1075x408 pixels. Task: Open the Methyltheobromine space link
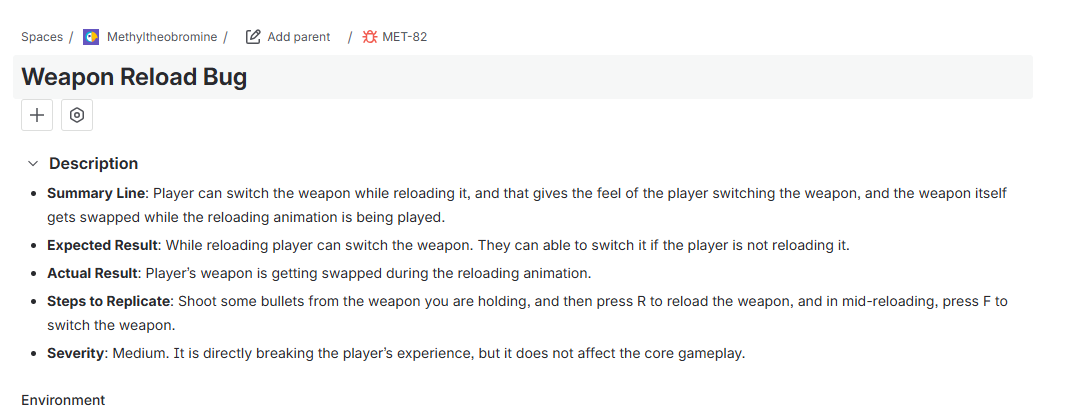162,37
